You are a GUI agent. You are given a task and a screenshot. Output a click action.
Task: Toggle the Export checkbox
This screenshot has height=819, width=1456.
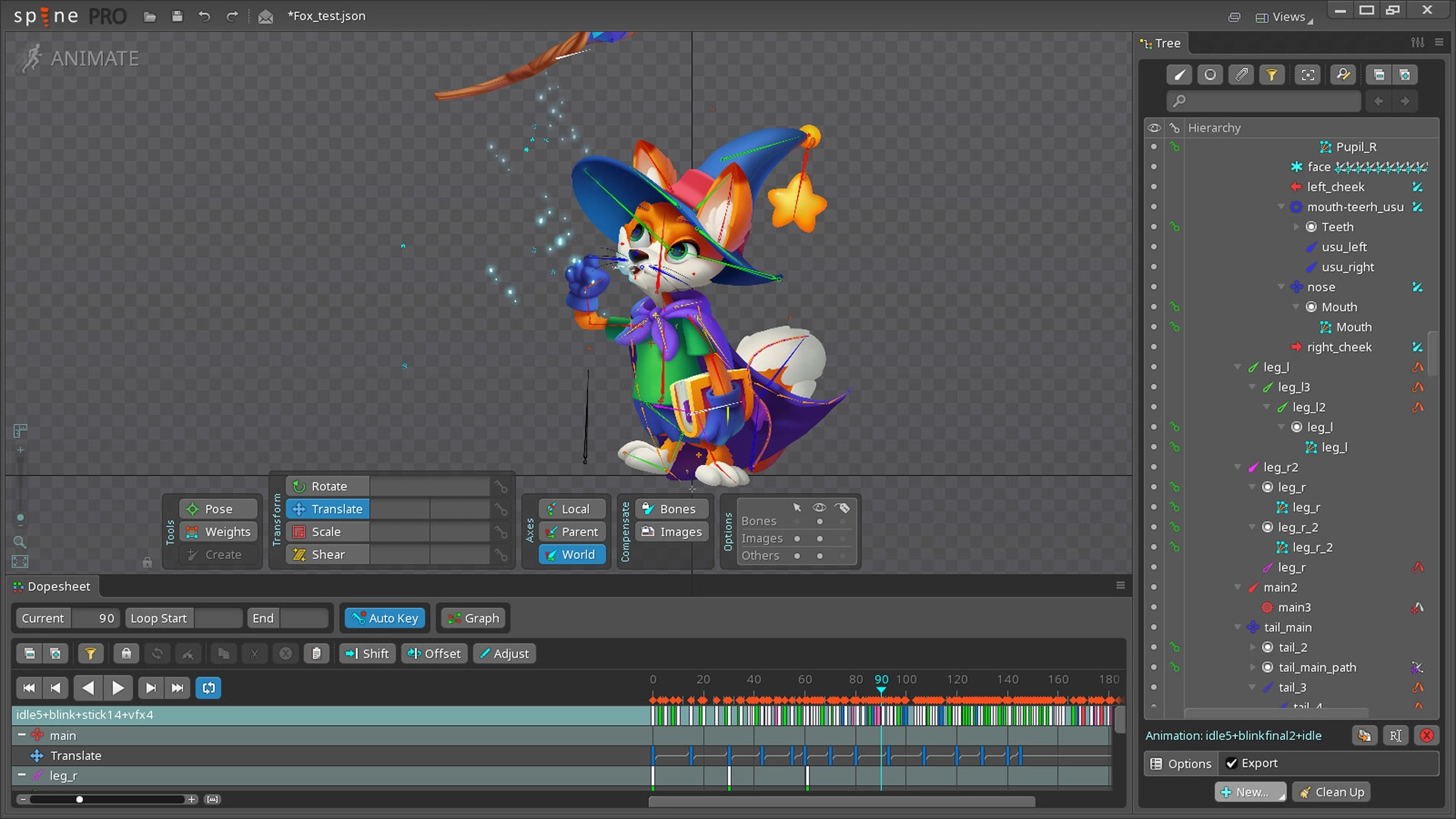coord(1232,764)
